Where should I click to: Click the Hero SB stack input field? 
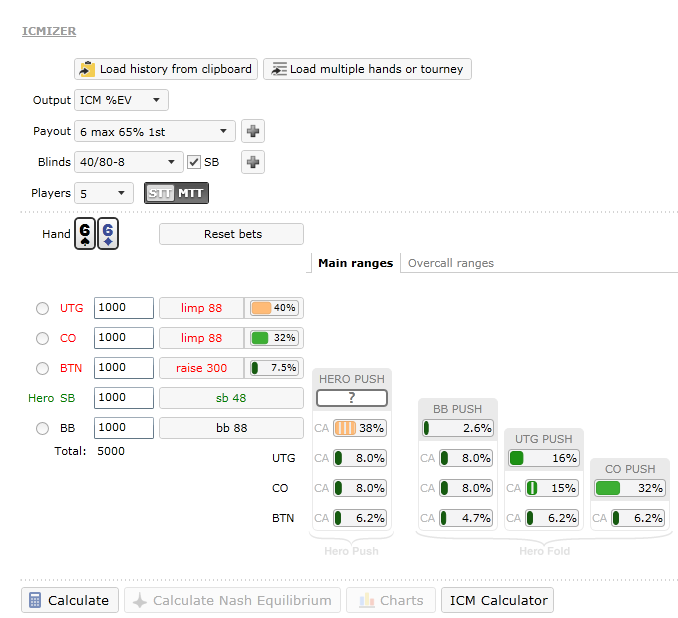coord(124,398)
